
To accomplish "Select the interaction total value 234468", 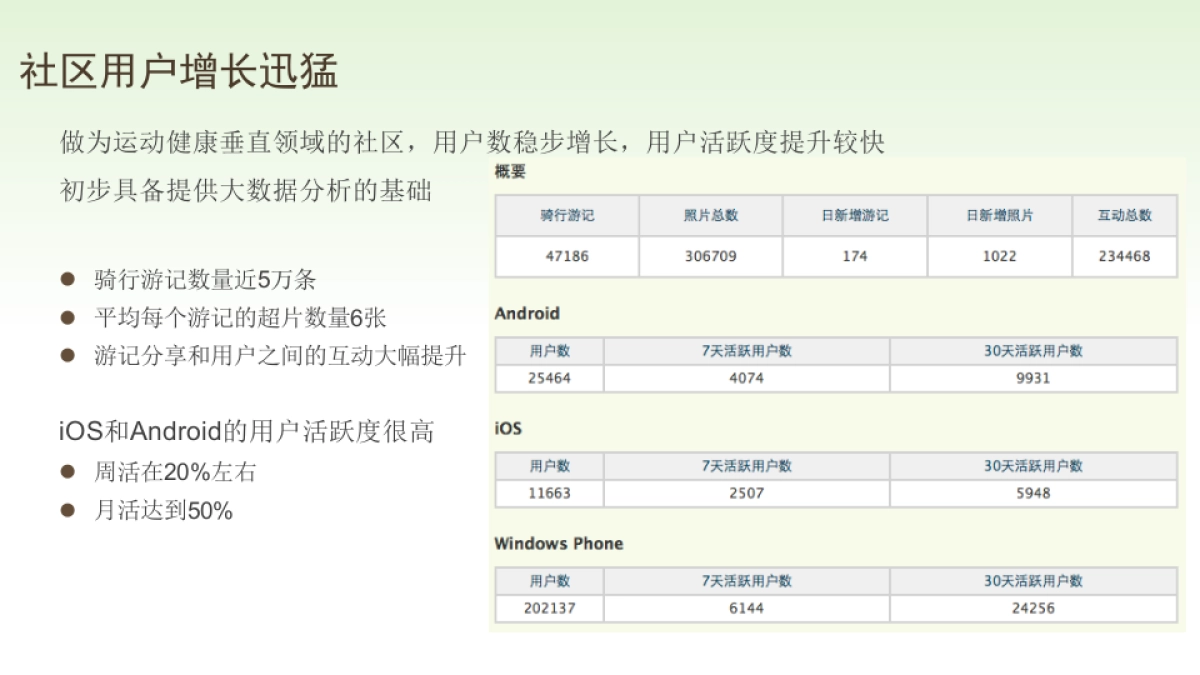I will (x=1124, y=256).
